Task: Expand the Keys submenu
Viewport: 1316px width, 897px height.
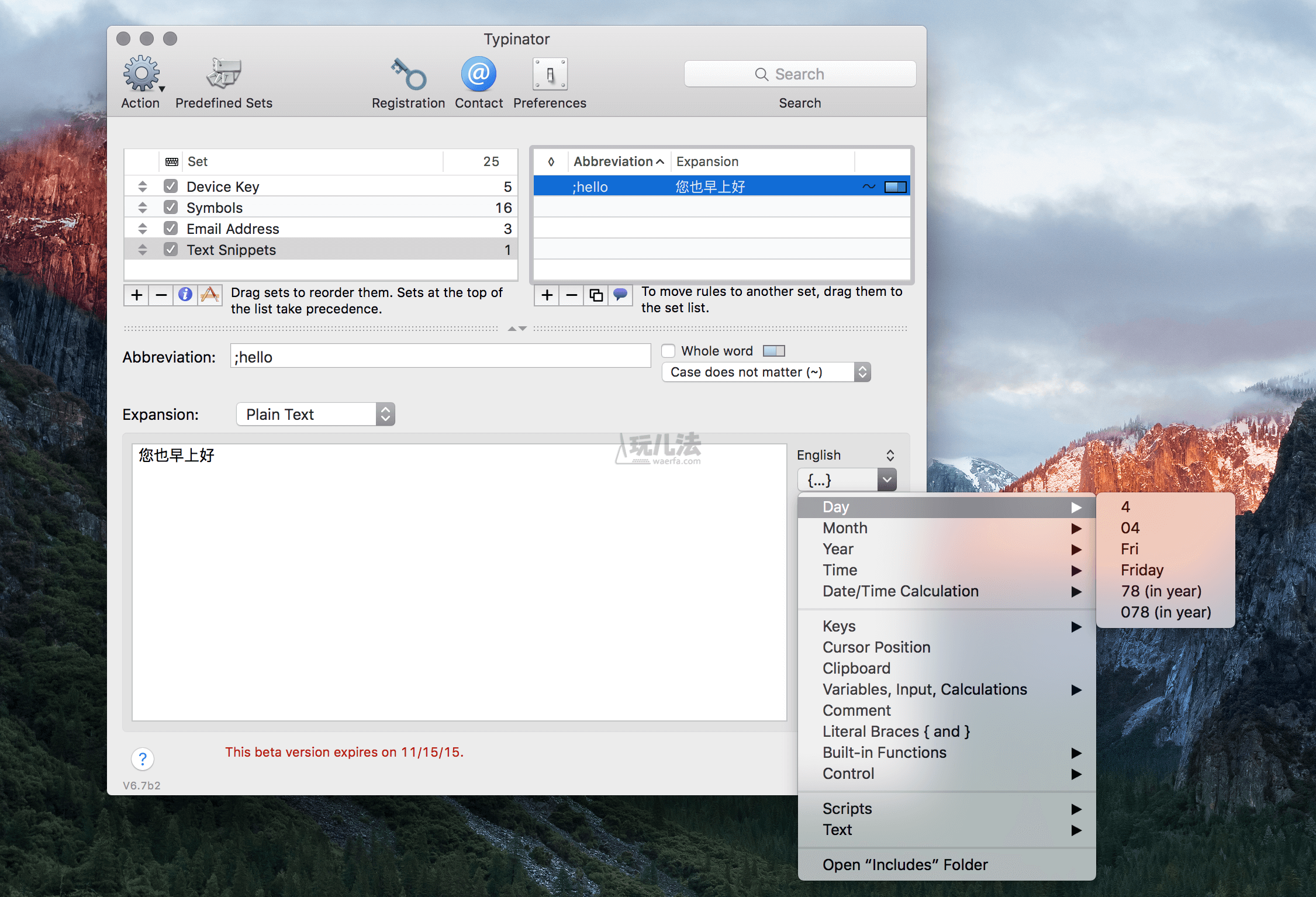Action: pyautogui.click(x=947, y=626)
